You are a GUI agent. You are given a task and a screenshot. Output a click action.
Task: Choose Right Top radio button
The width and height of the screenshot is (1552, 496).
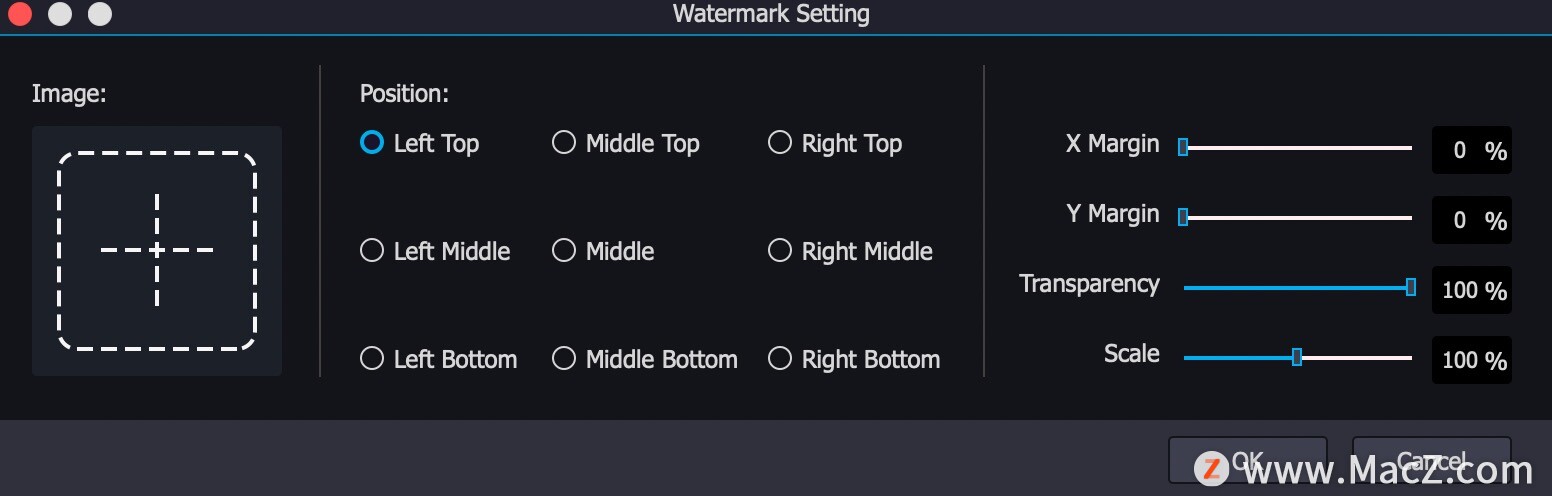(835, 143)
